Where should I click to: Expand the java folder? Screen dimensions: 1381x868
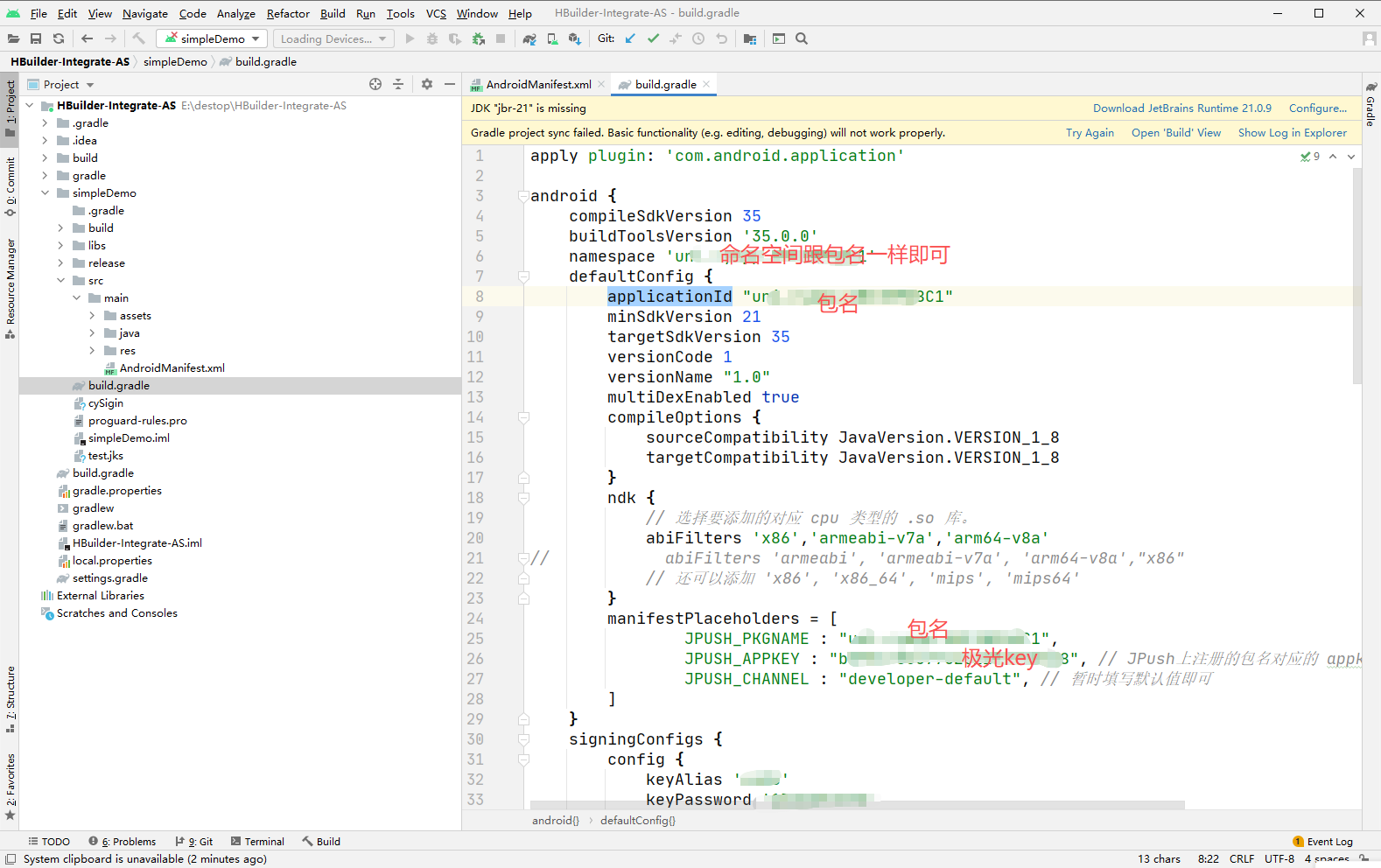tap(92, 332)
